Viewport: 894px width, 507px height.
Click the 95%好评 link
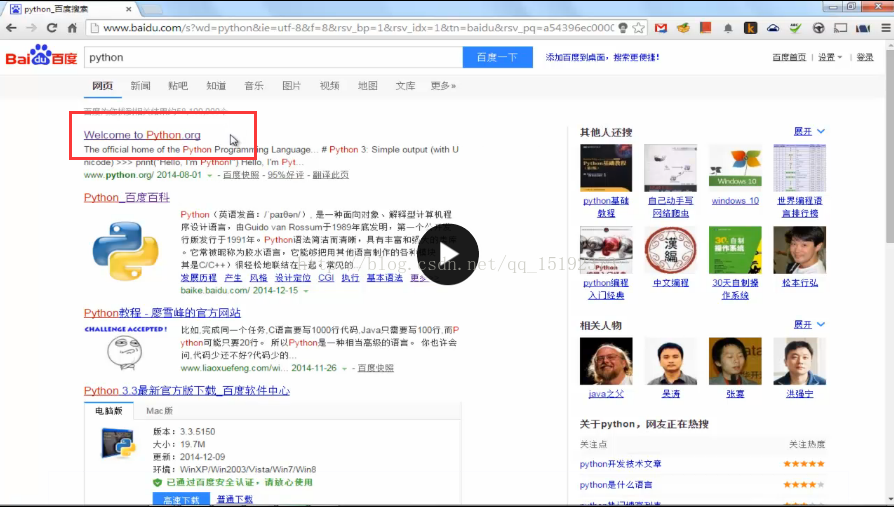pos(286,175)
